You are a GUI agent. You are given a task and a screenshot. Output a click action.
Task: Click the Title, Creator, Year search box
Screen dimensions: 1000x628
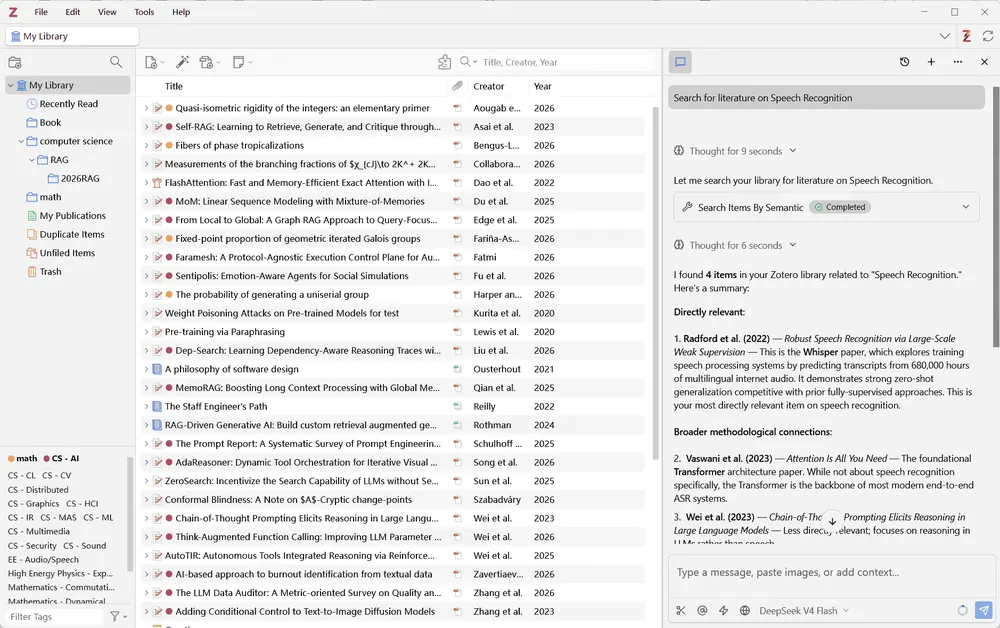(x=568, y=62)
